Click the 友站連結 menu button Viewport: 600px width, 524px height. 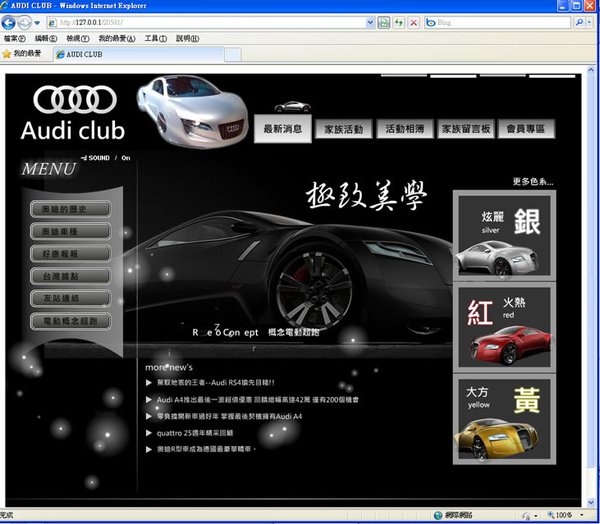[70, 298]
